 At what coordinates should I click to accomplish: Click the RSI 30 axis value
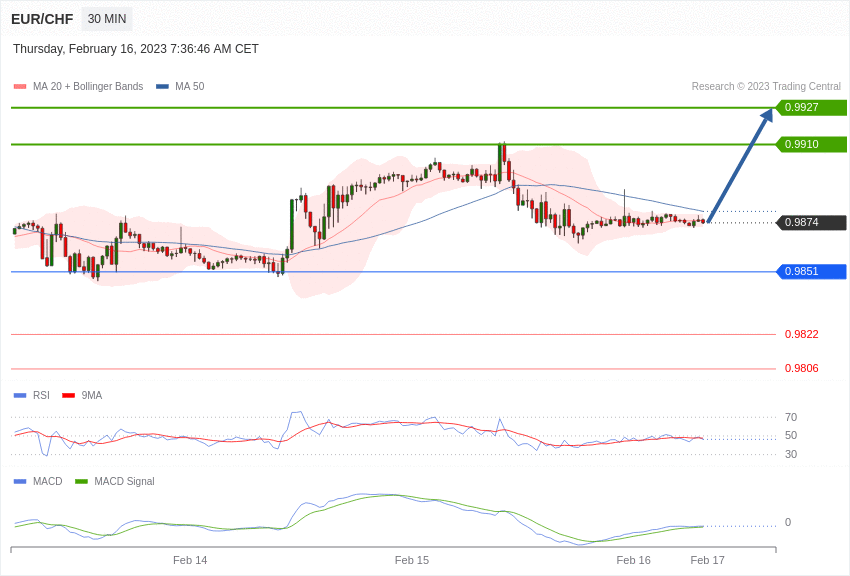pos(791,454)
